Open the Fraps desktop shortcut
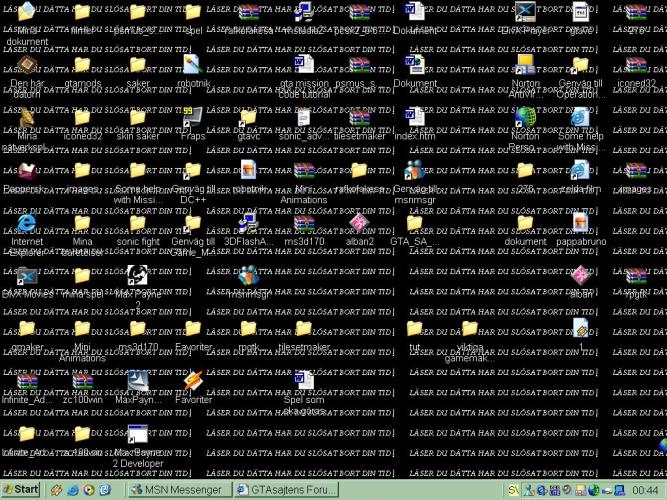This screenshot has width=667, height=500. 193,118
